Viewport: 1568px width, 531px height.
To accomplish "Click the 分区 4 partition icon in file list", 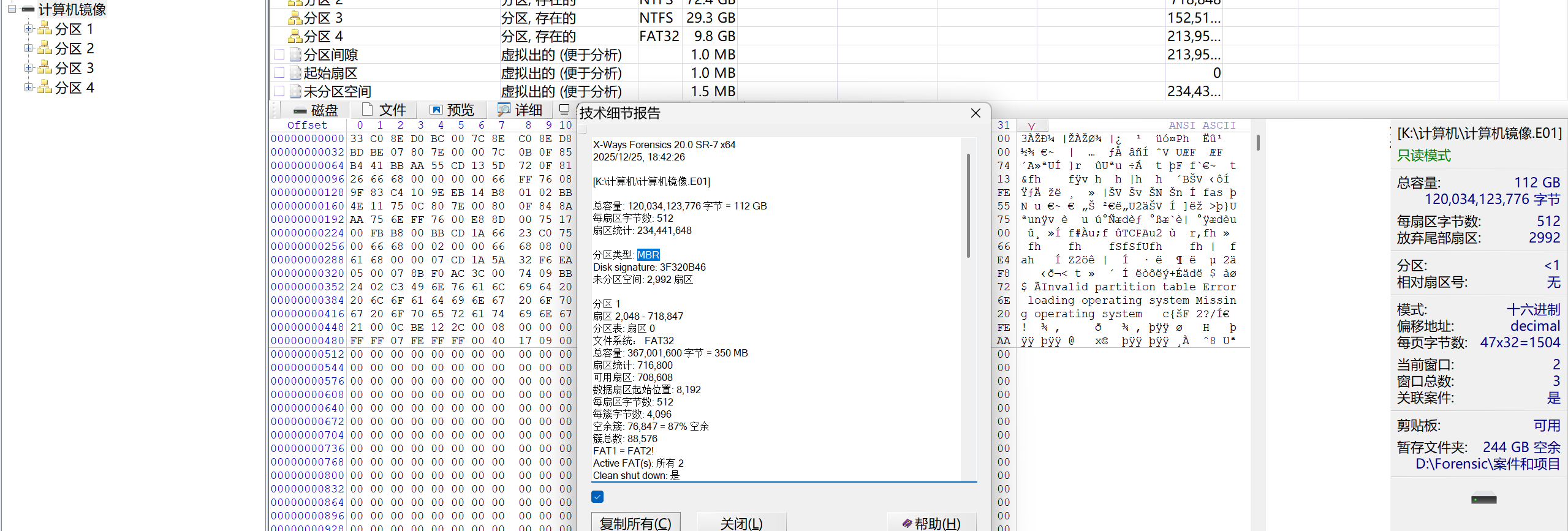I will (295, 37).
